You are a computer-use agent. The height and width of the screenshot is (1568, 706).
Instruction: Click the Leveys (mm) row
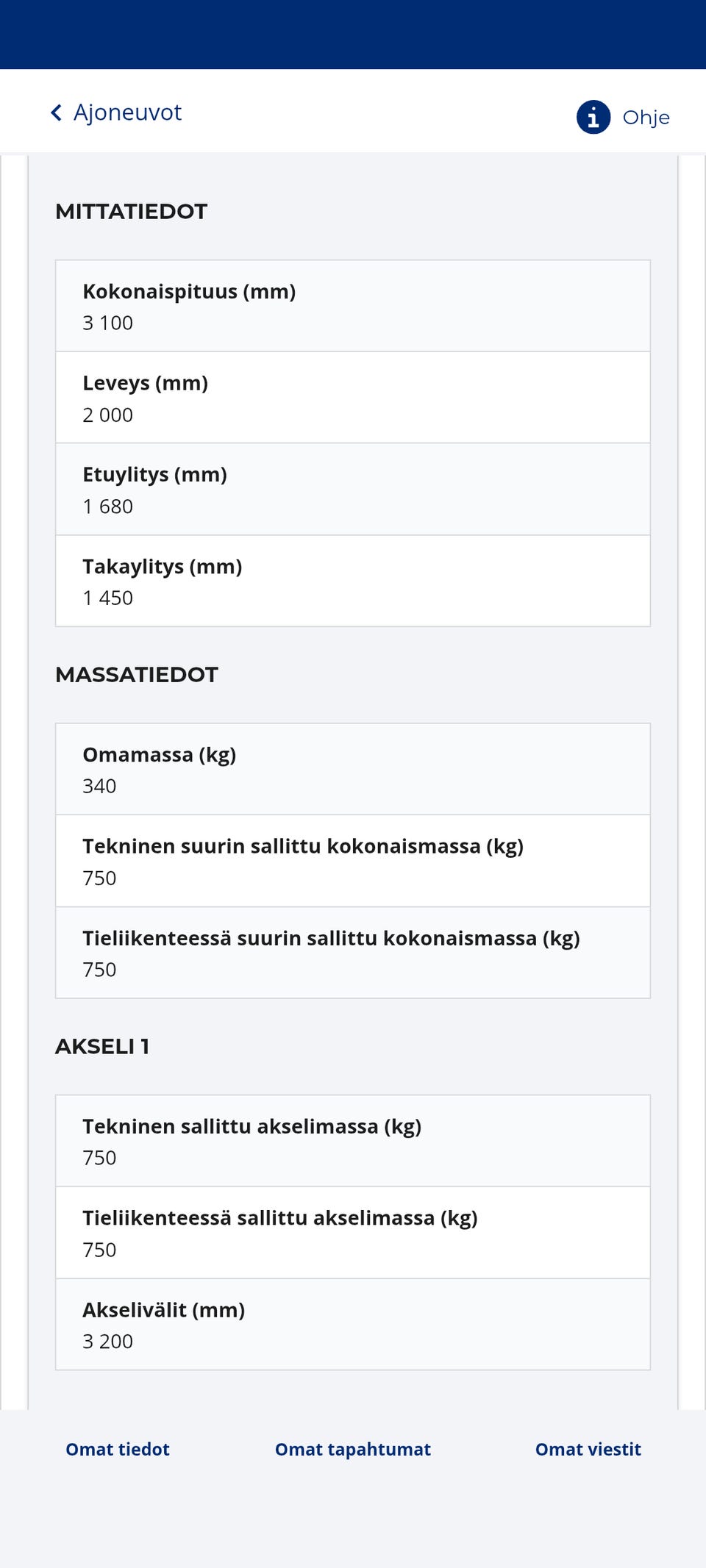[x=353, y=398]
